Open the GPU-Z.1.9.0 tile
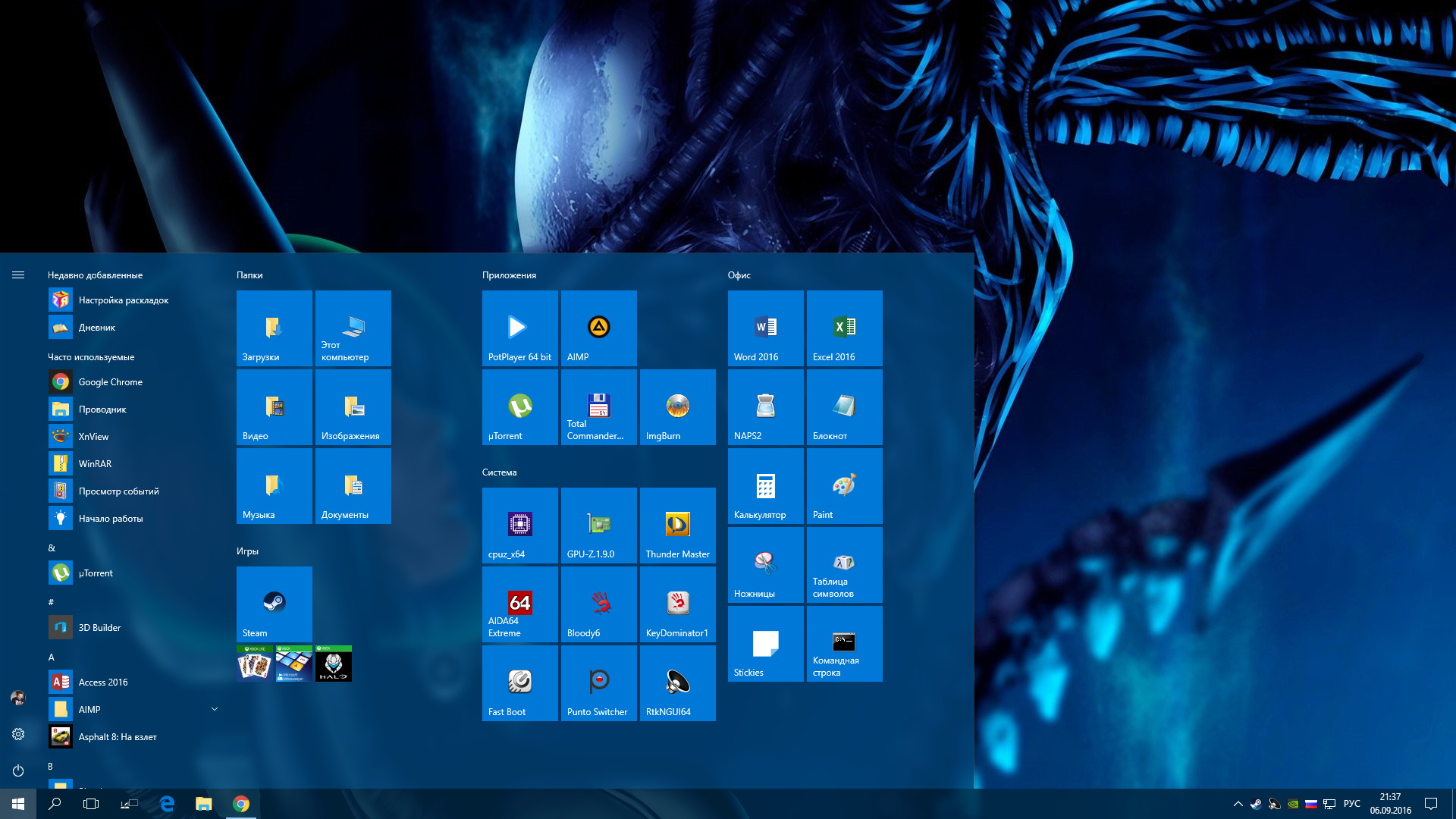This screenshot has width=1456, height=819. (x=598, y=525)
